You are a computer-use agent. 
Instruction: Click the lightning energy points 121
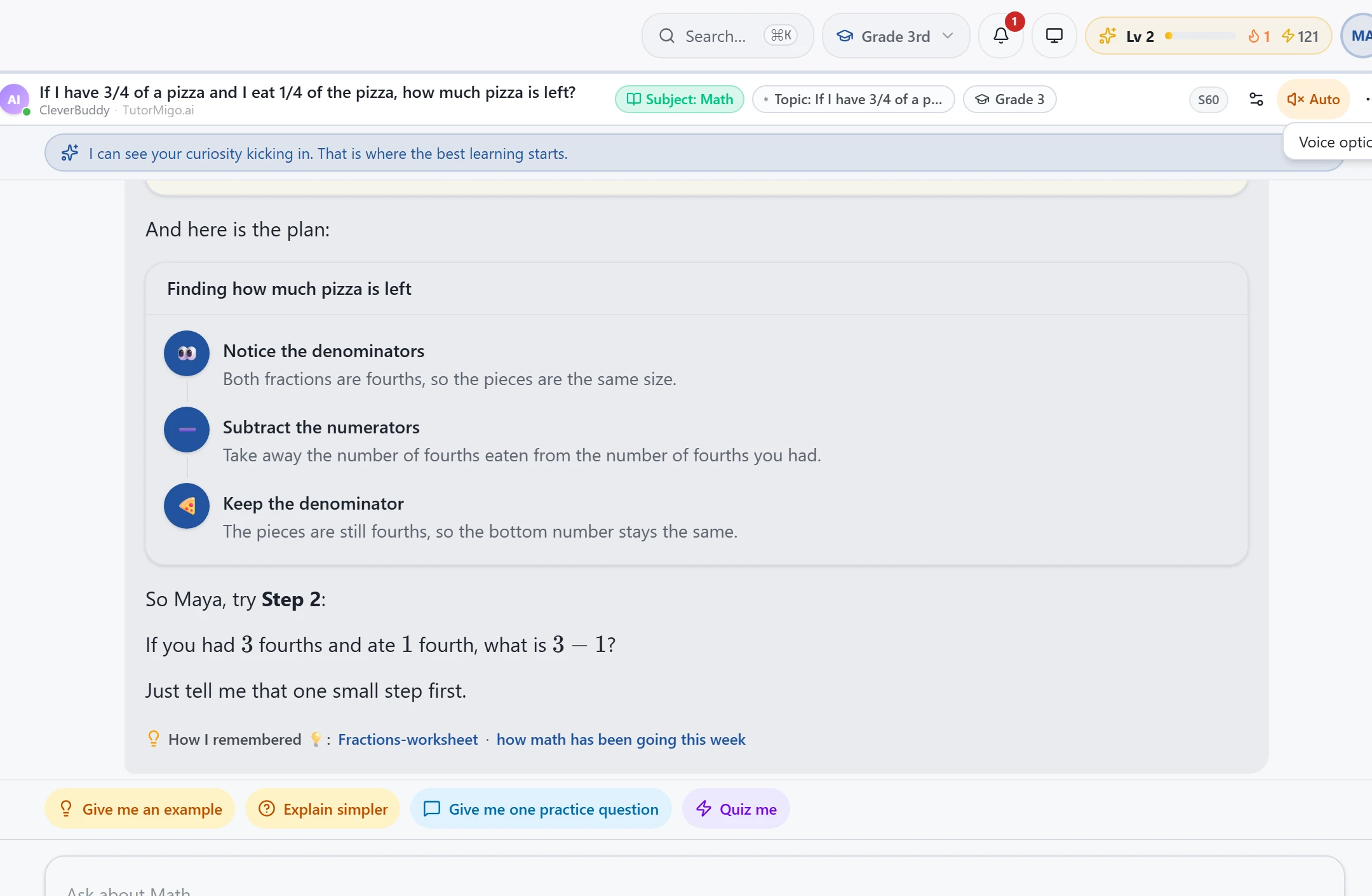1300,36
